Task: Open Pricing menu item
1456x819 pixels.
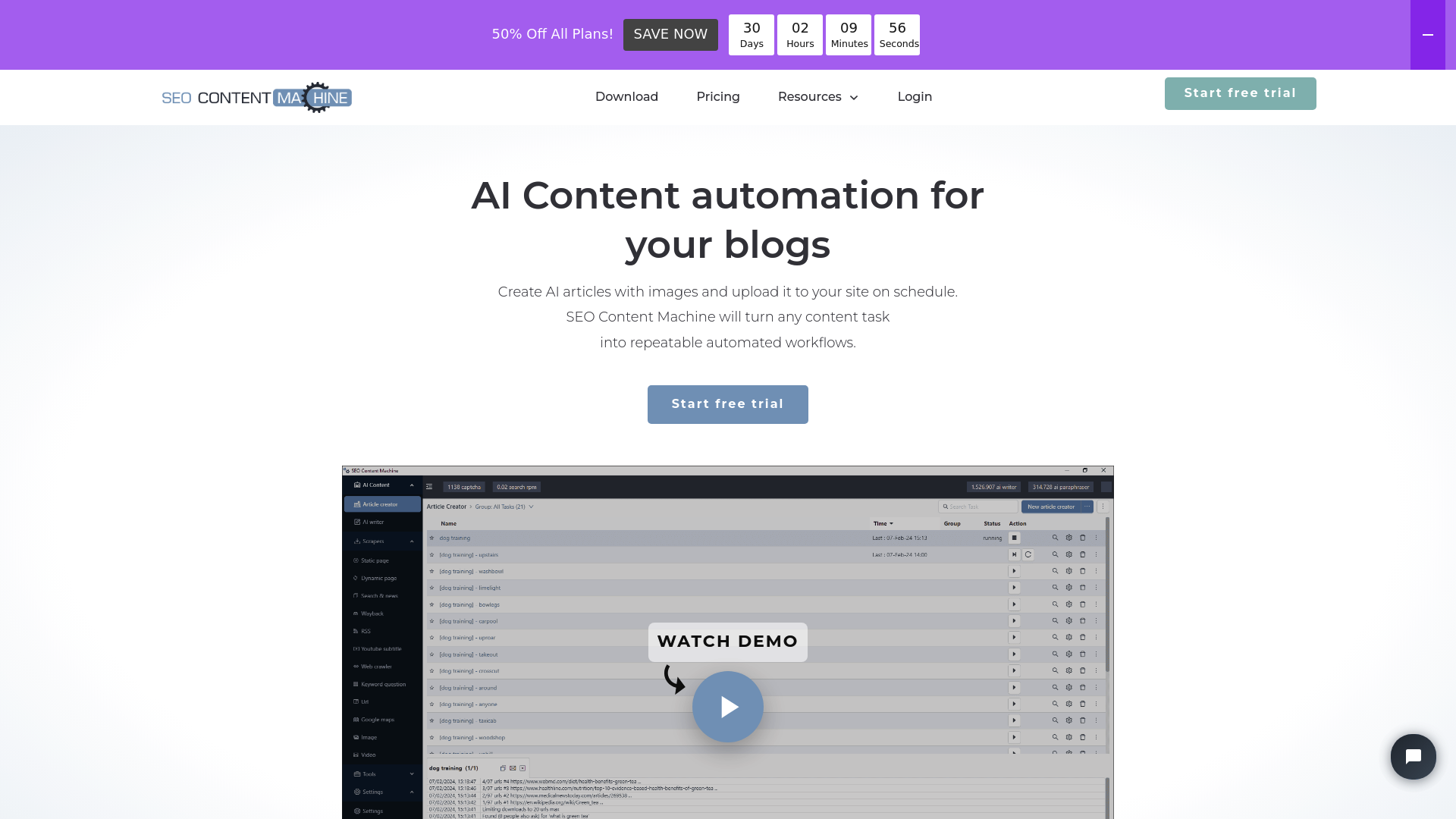Action: point(718,97)
